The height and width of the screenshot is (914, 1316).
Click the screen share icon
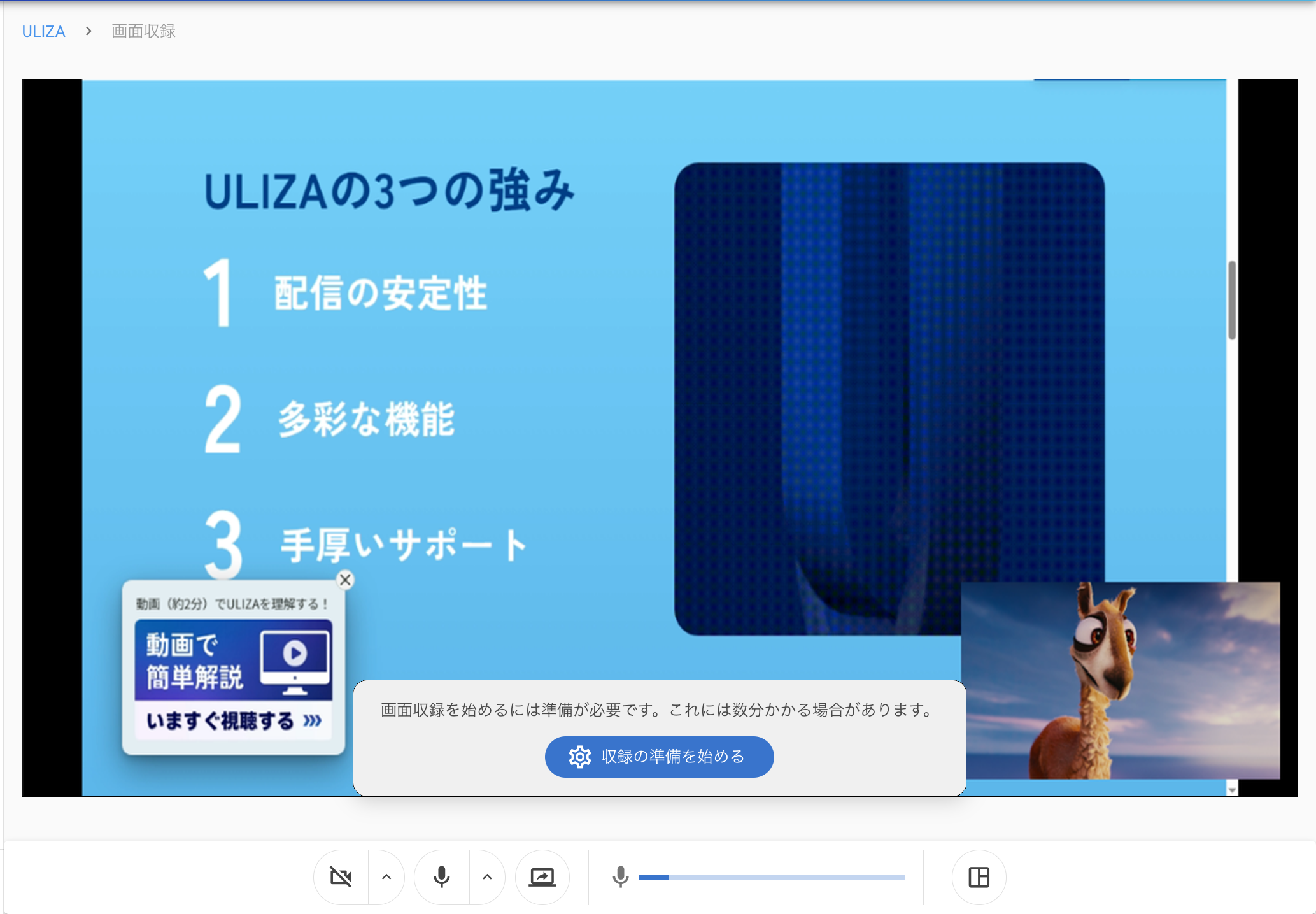point(542,877)
